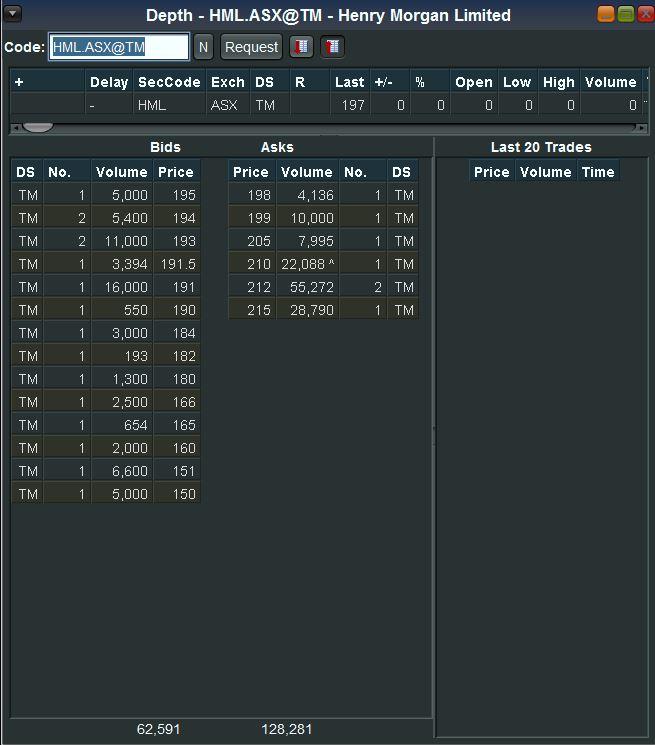The height and width of the screenshot is (745, 655).
Task: Minimize the Depth window
Action: [606, 14]
